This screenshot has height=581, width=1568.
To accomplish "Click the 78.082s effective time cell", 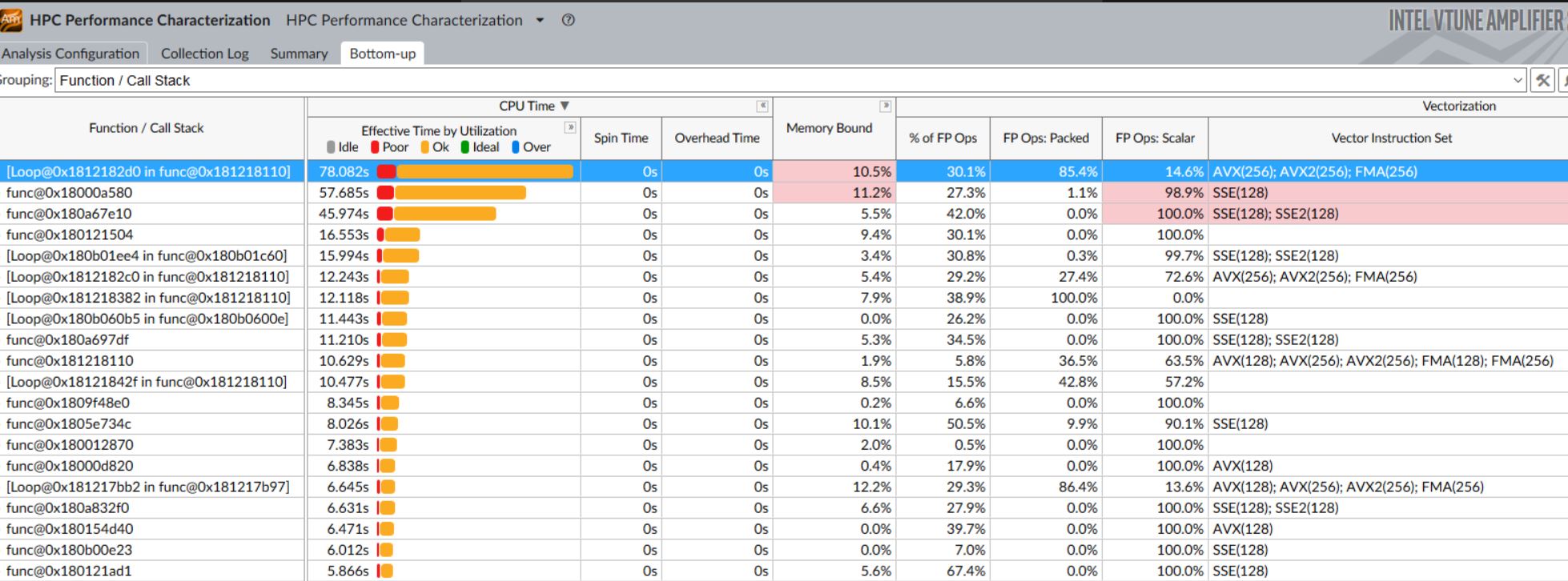I will 444,171.
